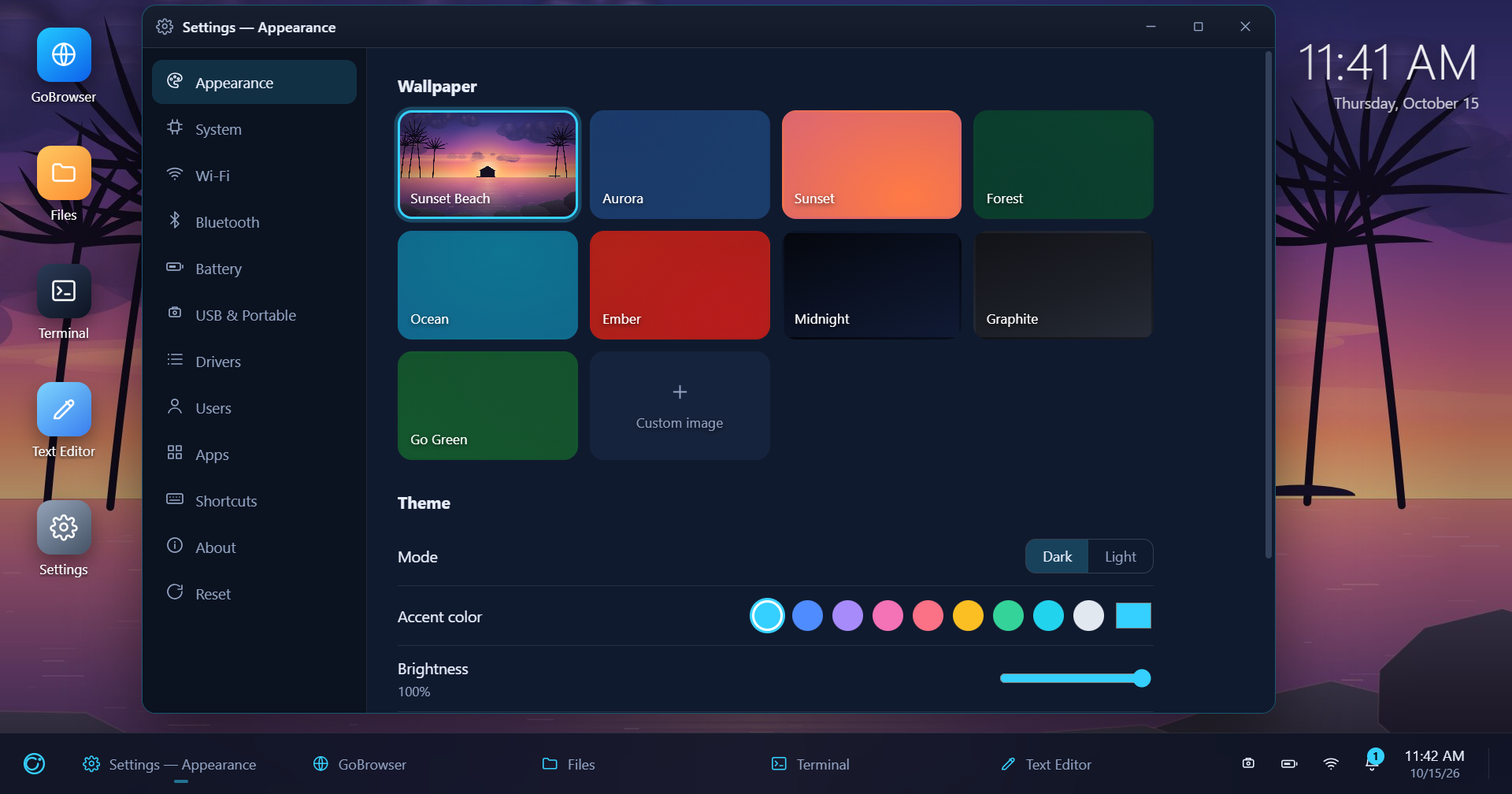The image size is (1512, 794).
Task: Launch Terminal from the desktop shortcut
Action: 64,291
